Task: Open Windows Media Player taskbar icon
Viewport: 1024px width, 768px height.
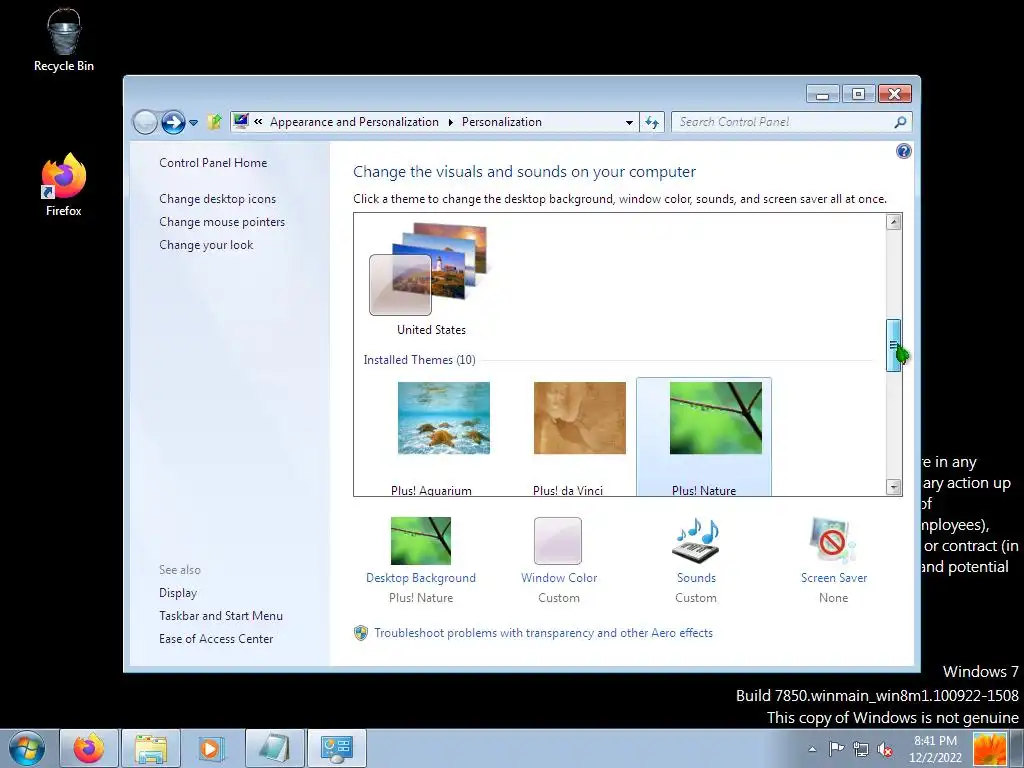Action: point(210,748)
